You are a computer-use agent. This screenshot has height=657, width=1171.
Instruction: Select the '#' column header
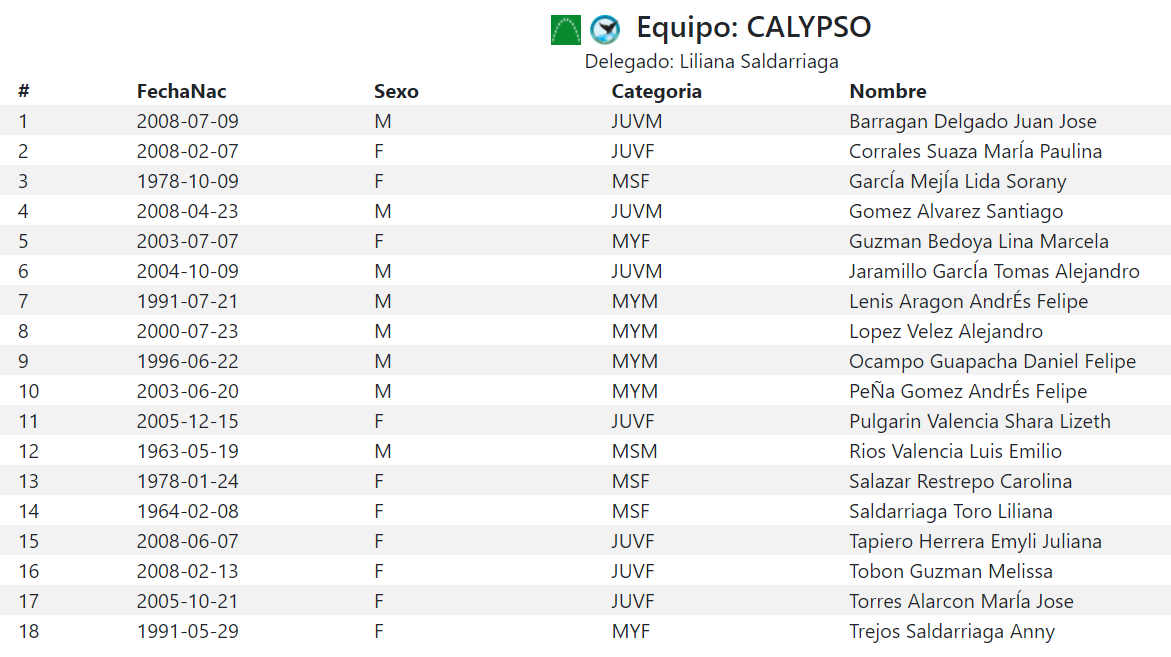click(24, 92)
